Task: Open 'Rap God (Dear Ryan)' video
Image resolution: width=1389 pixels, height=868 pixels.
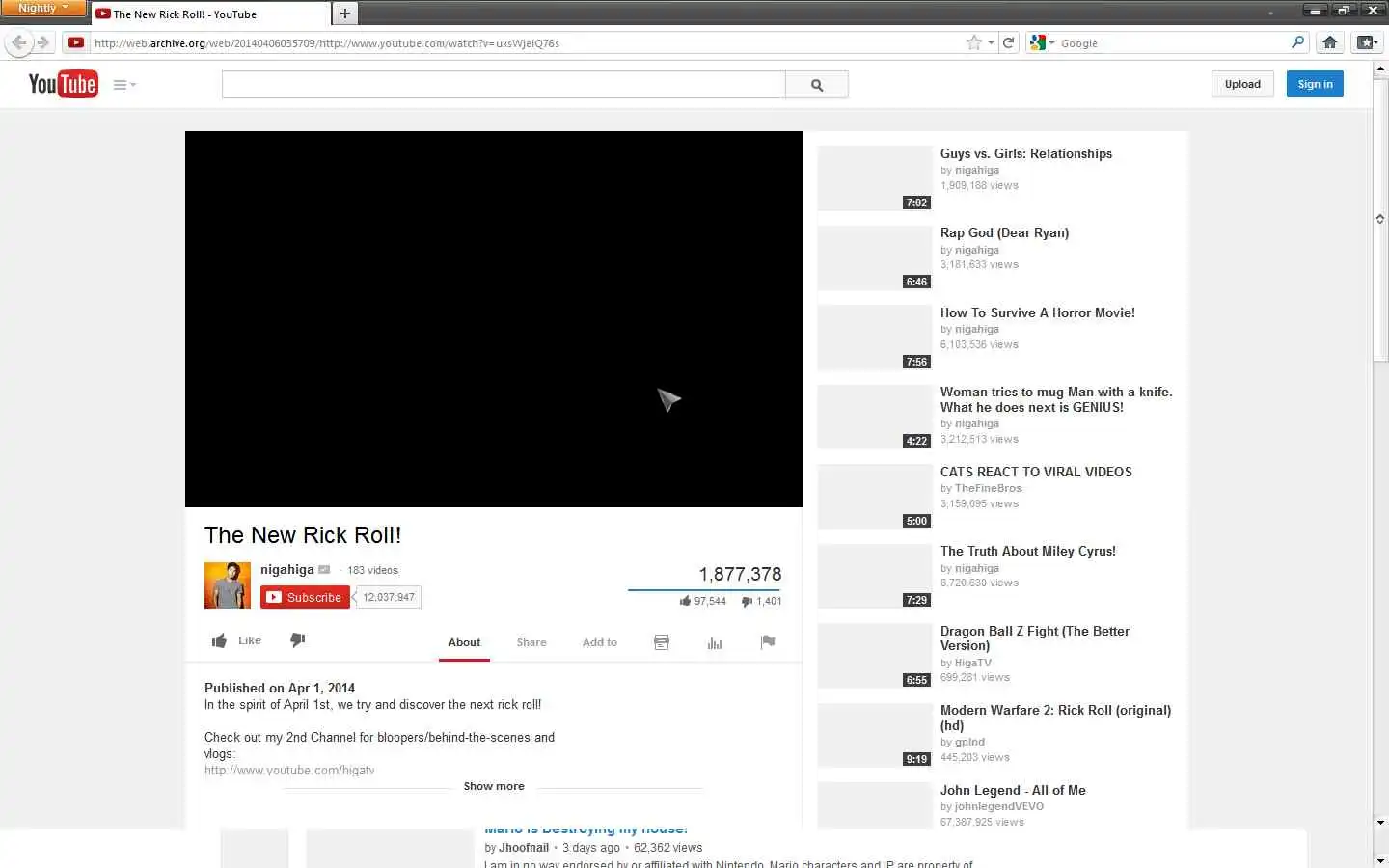Action: click(1004, 232)
